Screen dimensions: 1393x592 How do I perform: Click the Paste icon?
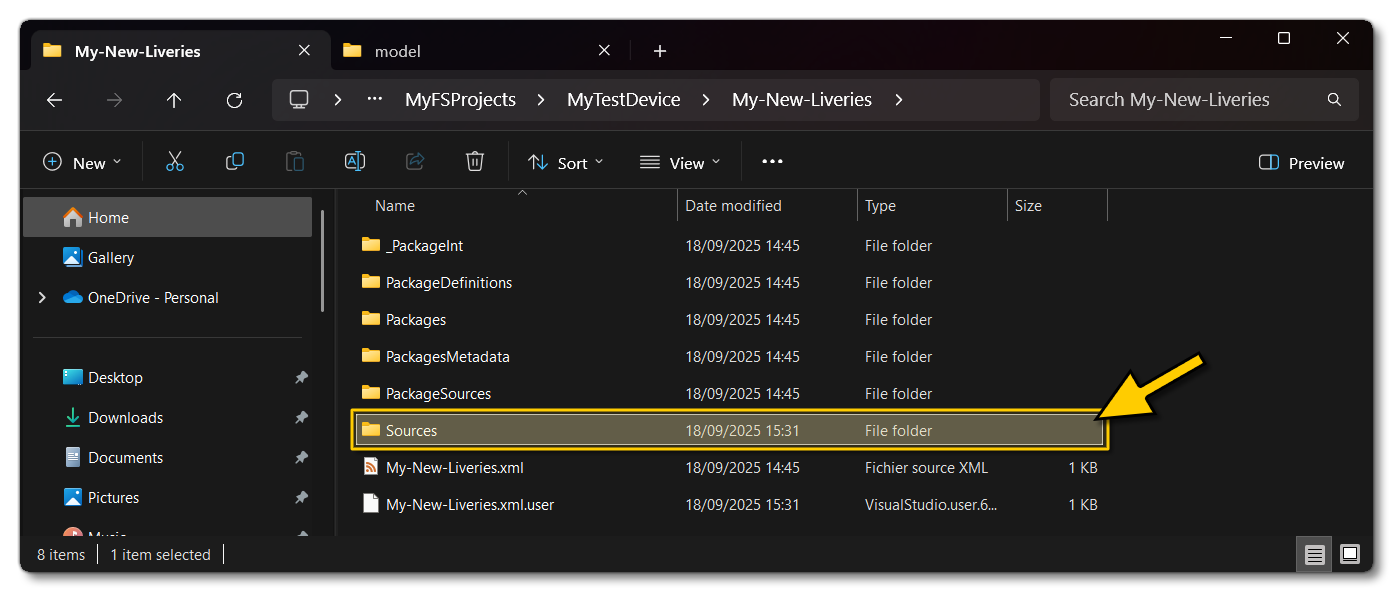click(x=295, y=161)
